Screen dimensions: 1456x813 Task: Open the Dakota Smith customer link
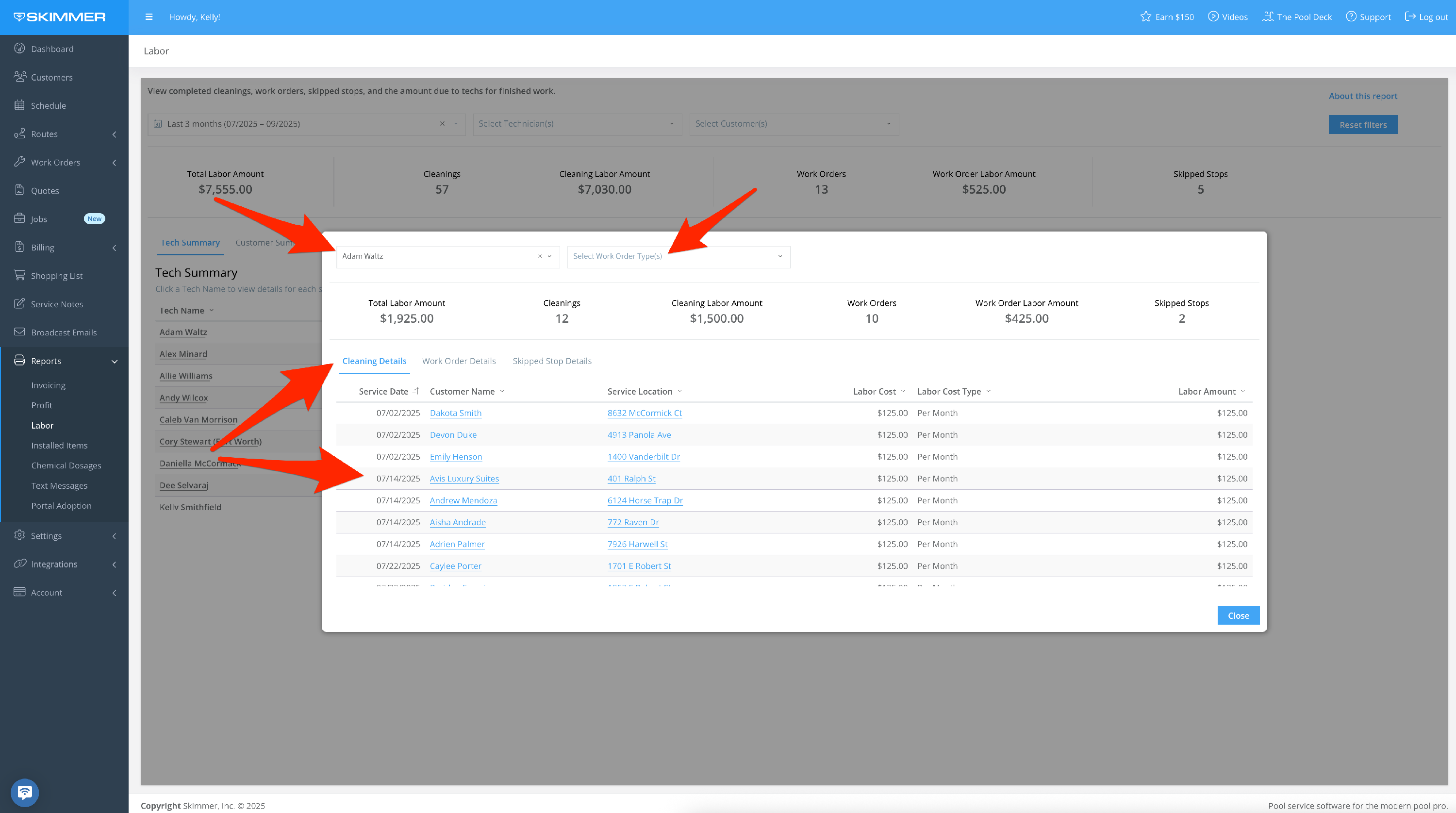(456, 413)
